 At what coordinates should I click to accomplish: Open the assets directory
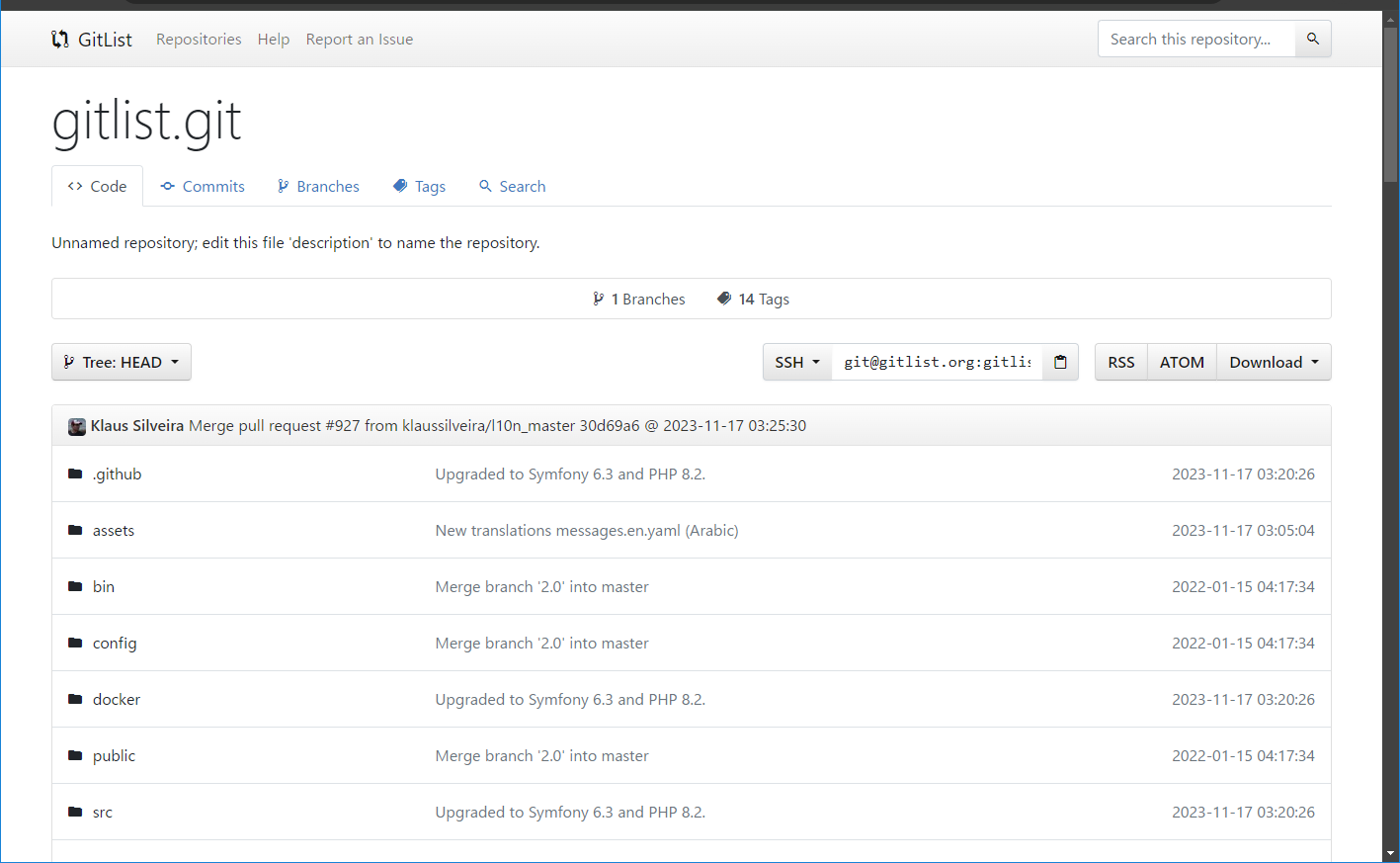(x=114, y=530)
